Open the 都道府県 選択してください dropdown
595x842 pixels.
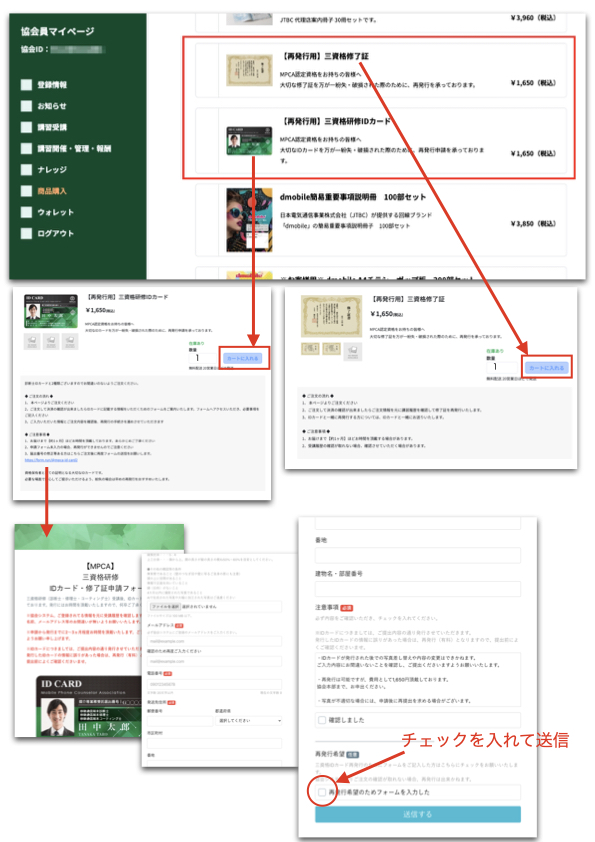249,721
